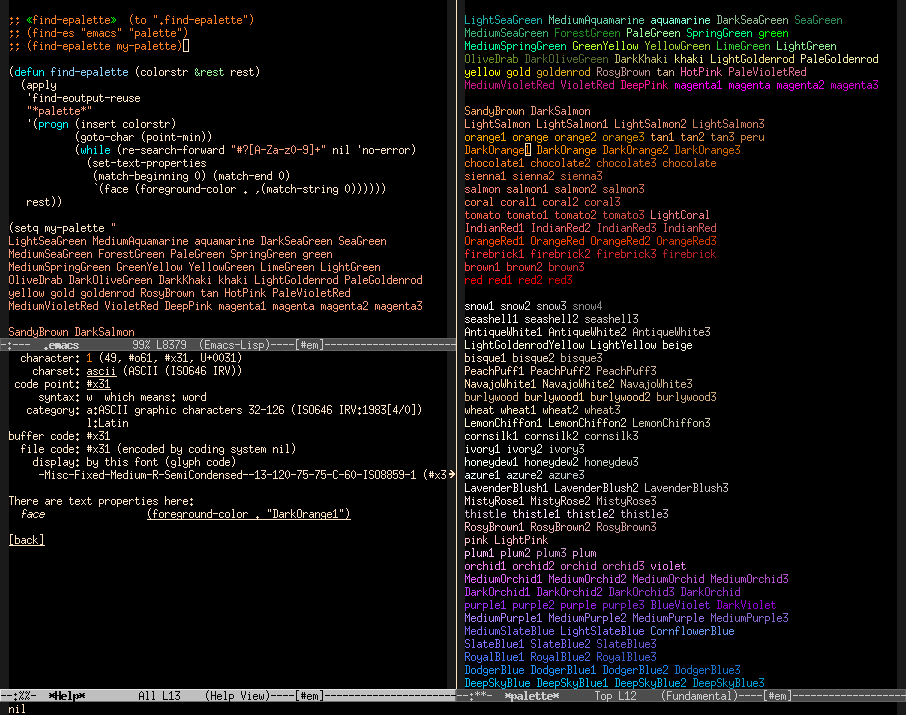Viewport: 906px width, 715px height.
Task: Click the (find-es "emacs" "palette") comment line
Action: click(x=98, y=33)
